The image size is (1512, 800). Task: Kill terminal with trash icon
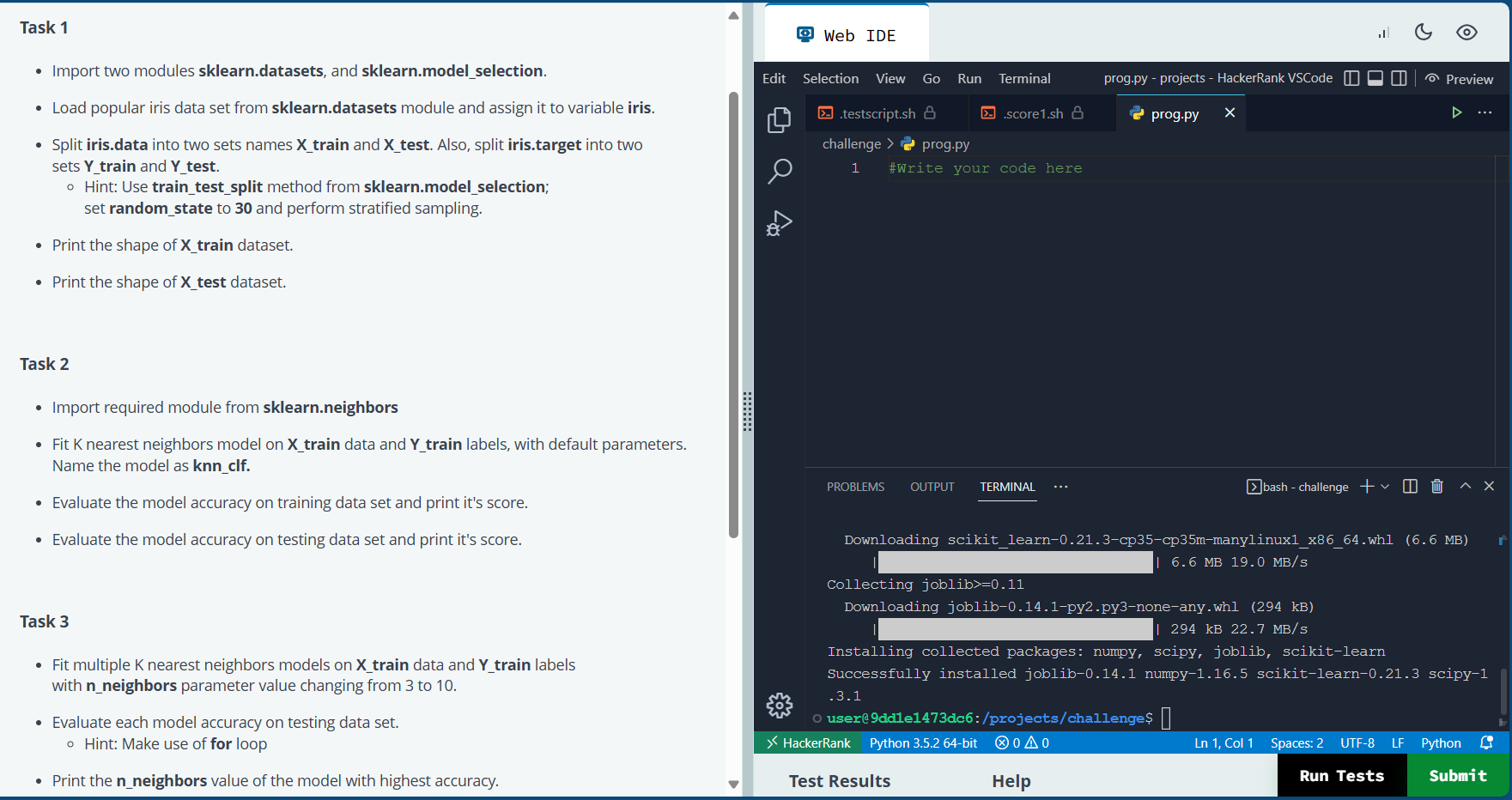(1437, 487)
